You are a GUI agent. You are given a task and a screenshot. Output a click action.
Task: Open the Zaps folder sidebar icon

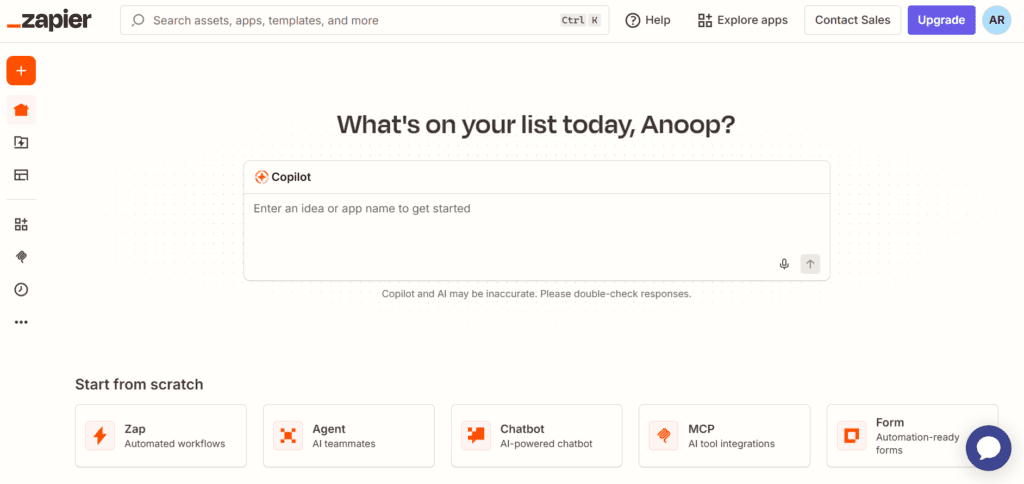pyautogui.click(x=21, y=142)
